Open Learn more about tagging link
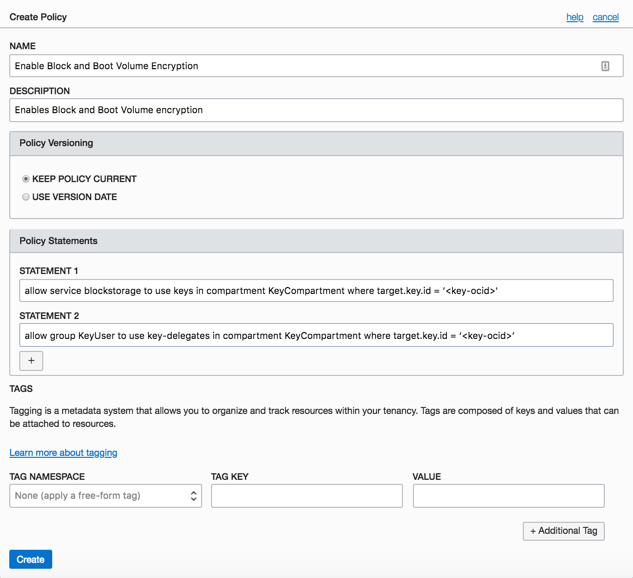633x578 pixels. pos(63,452)
